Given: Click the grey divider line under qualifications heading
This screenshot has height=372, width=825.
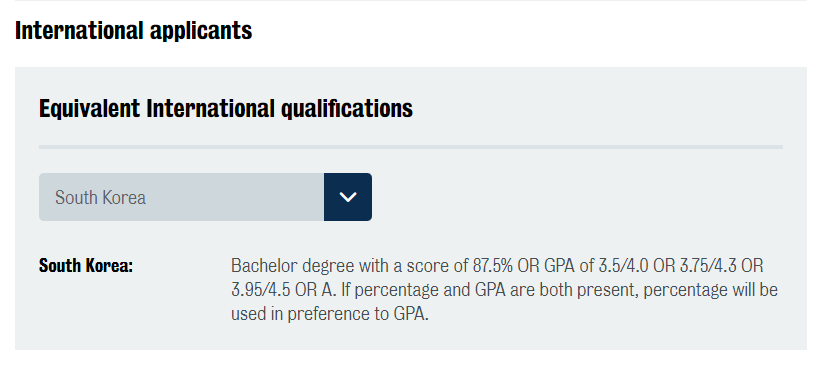Looking at the screenshot, I should (x=411, y=147).
